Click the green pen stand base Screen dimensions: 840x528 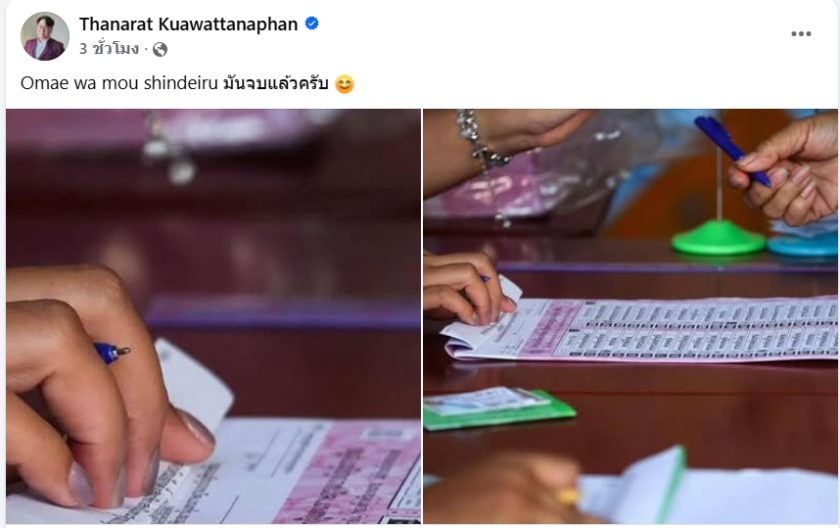pyautogui.click(x=718, y=238)
